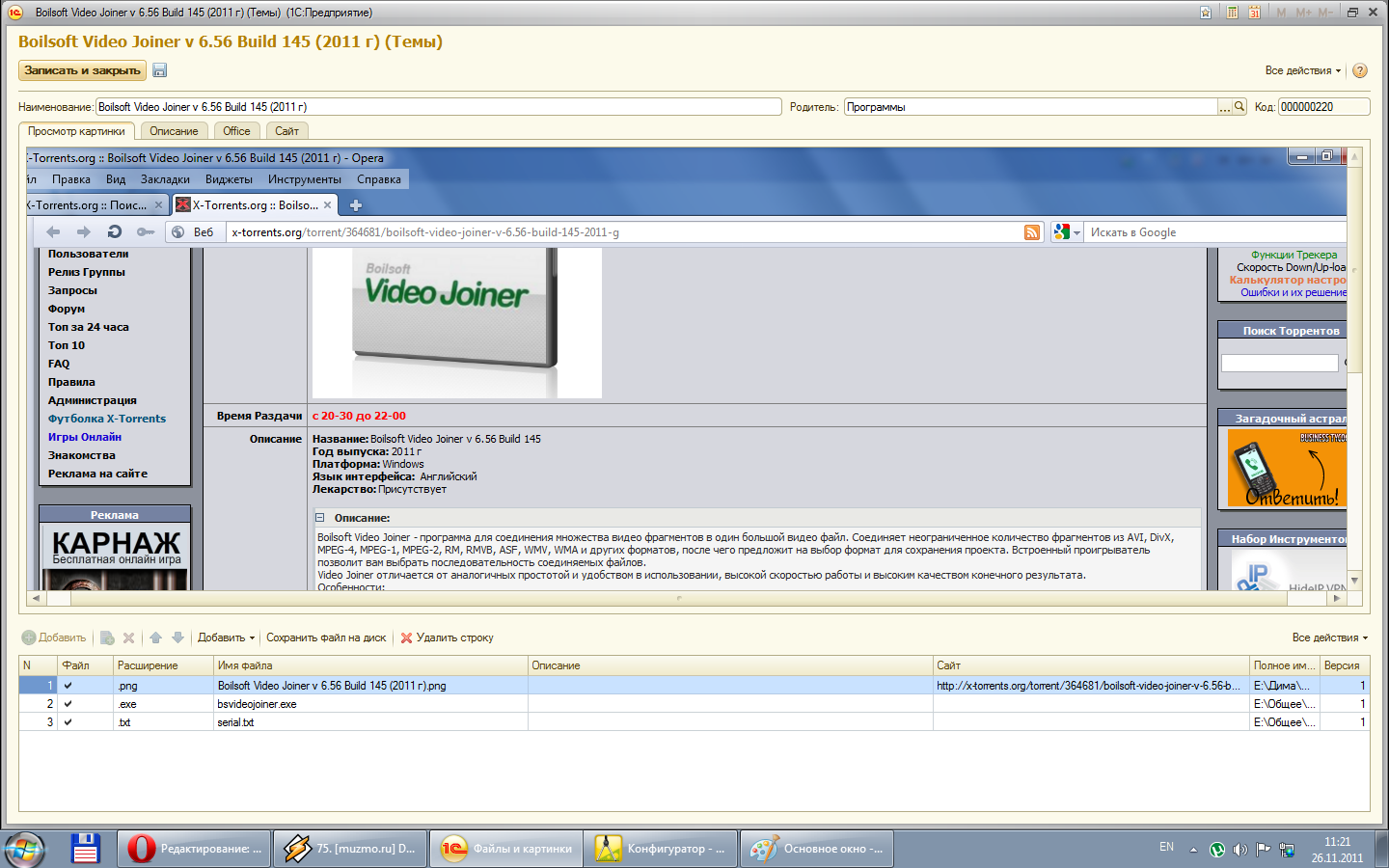
Task: Click the ellipsis select button in Родитель field
Action: (x=1225, y=107)
